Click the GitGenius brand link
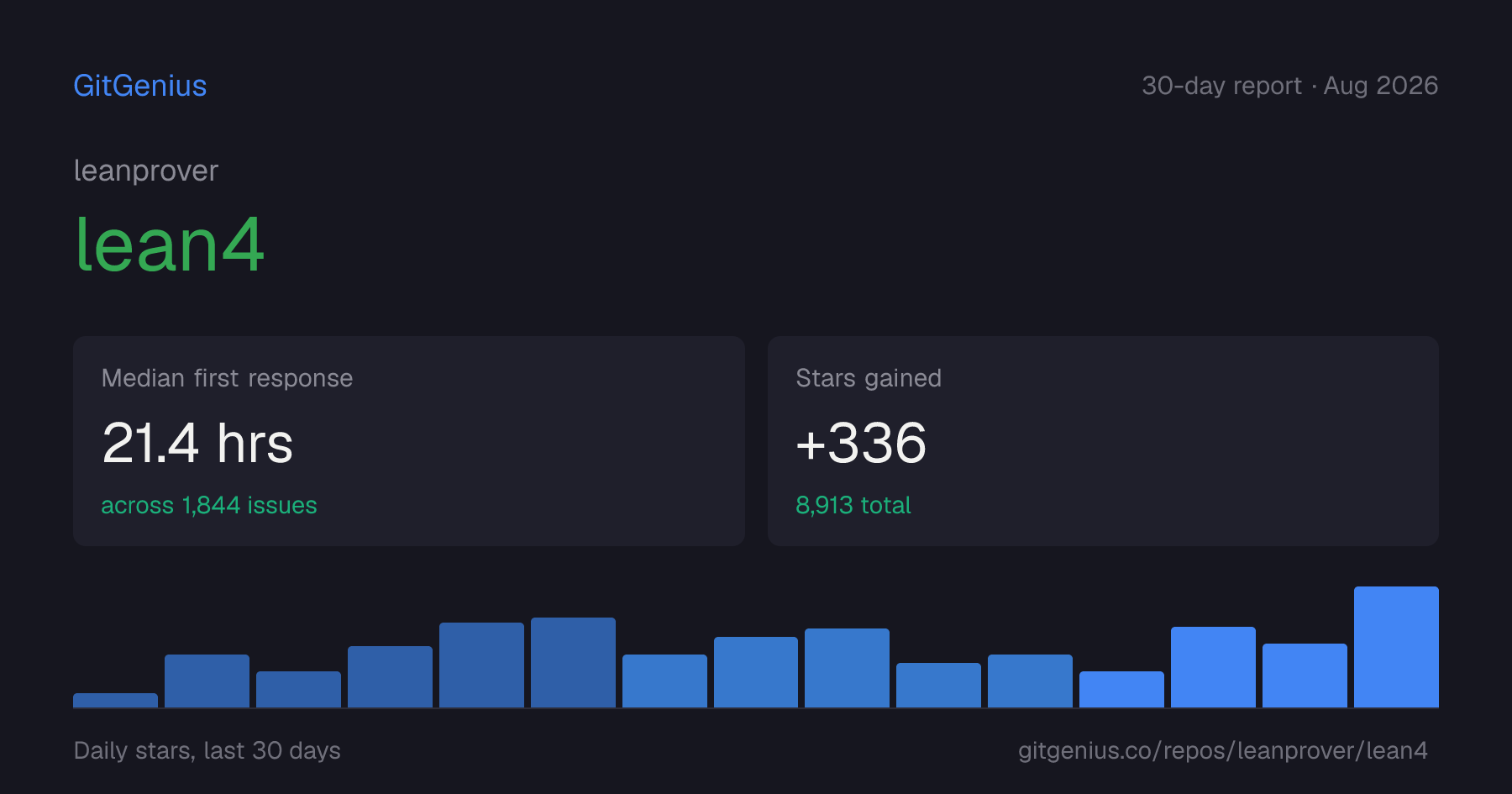The width and height of the screenshot is (1512, 794). pyautogui.click(x=140, y=86)
